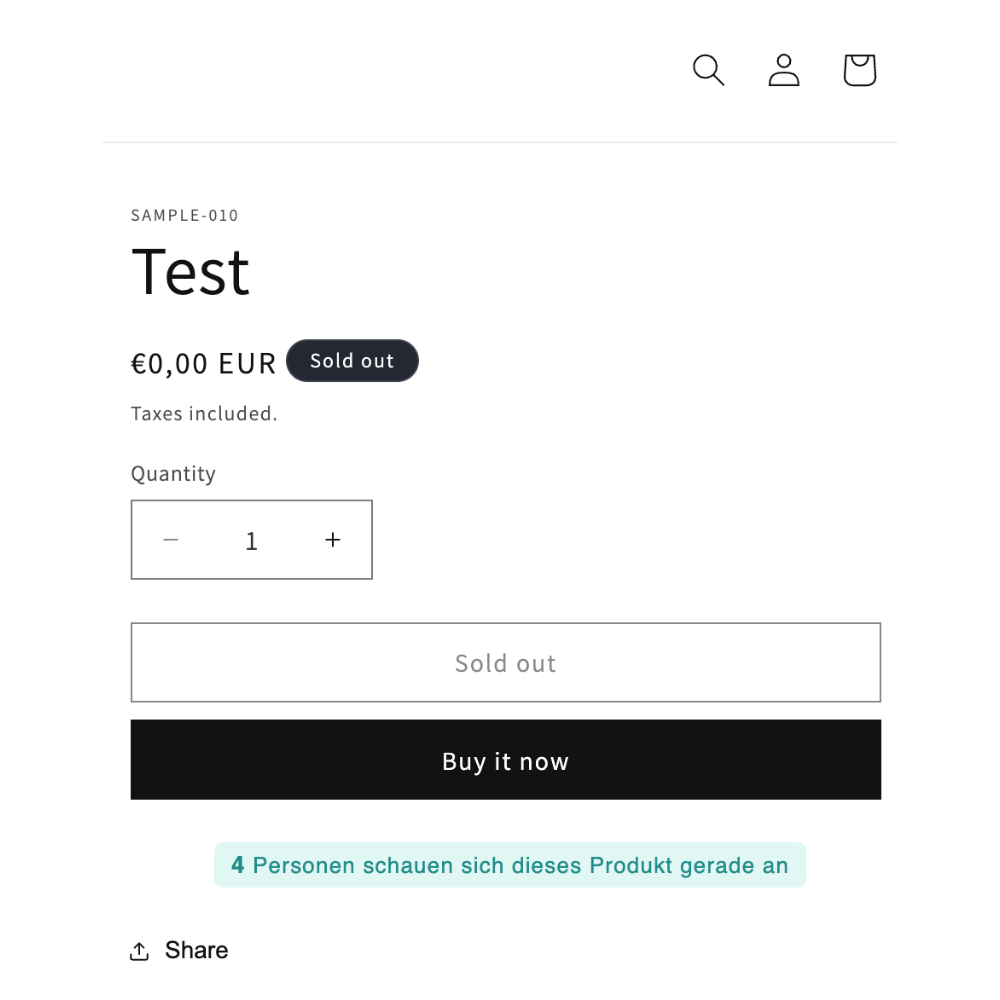The image size is (1000, 1000).
Task: Open the shopping cart bag icon
Action: click(x=860, y=70)
